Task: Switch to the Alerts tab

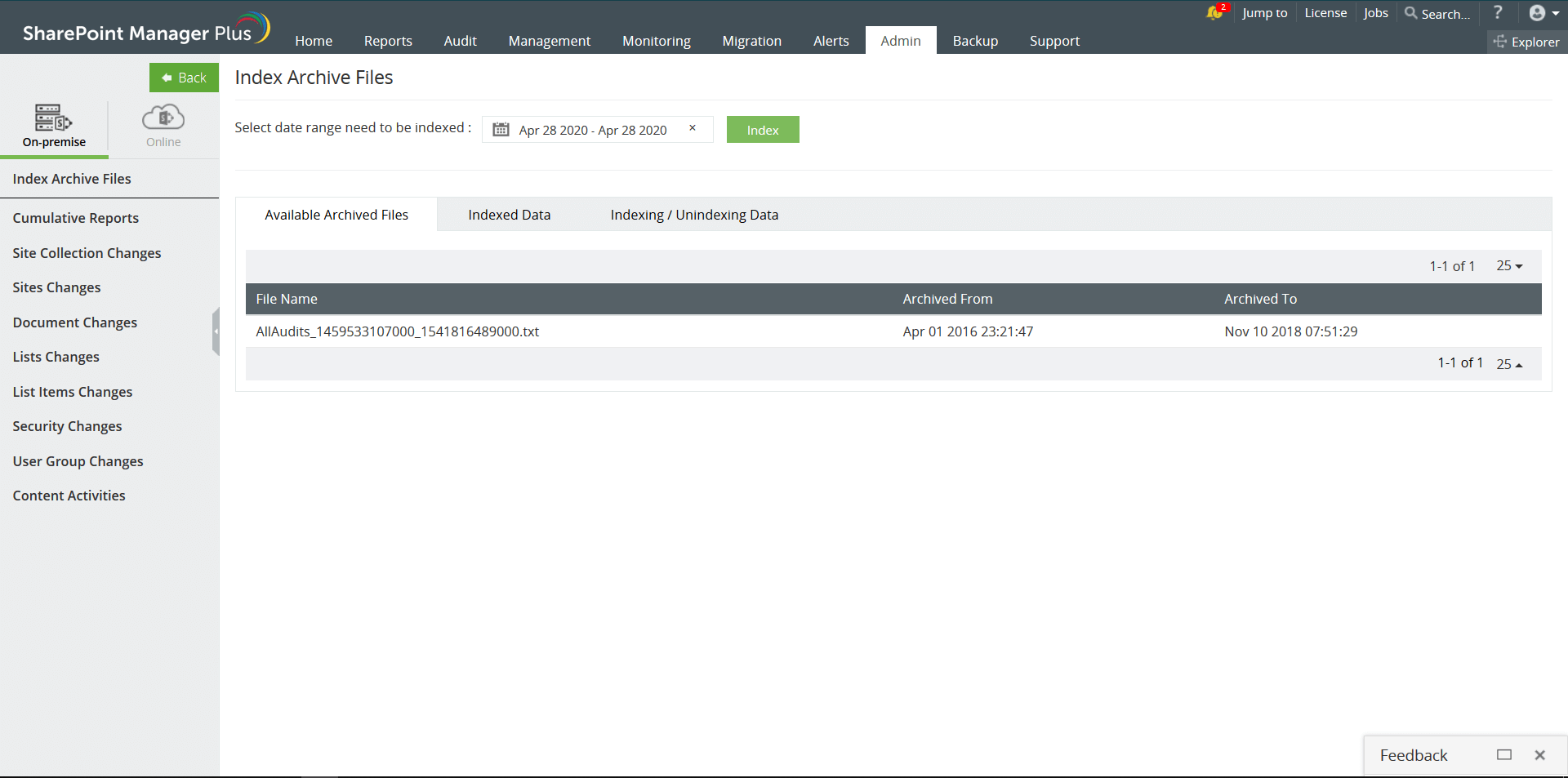Action: [831, 41]
